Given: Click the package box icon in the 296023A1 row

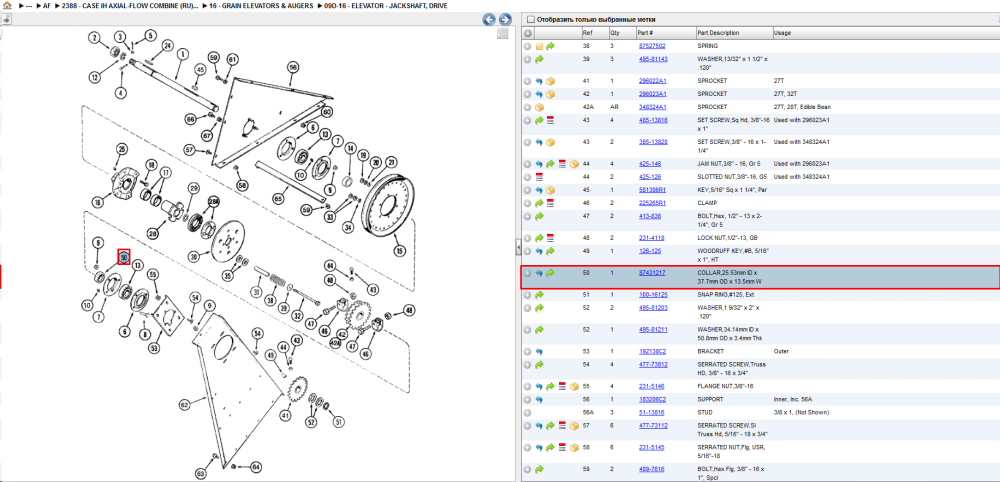Looking at the screenshot, I should click(550, 94).
